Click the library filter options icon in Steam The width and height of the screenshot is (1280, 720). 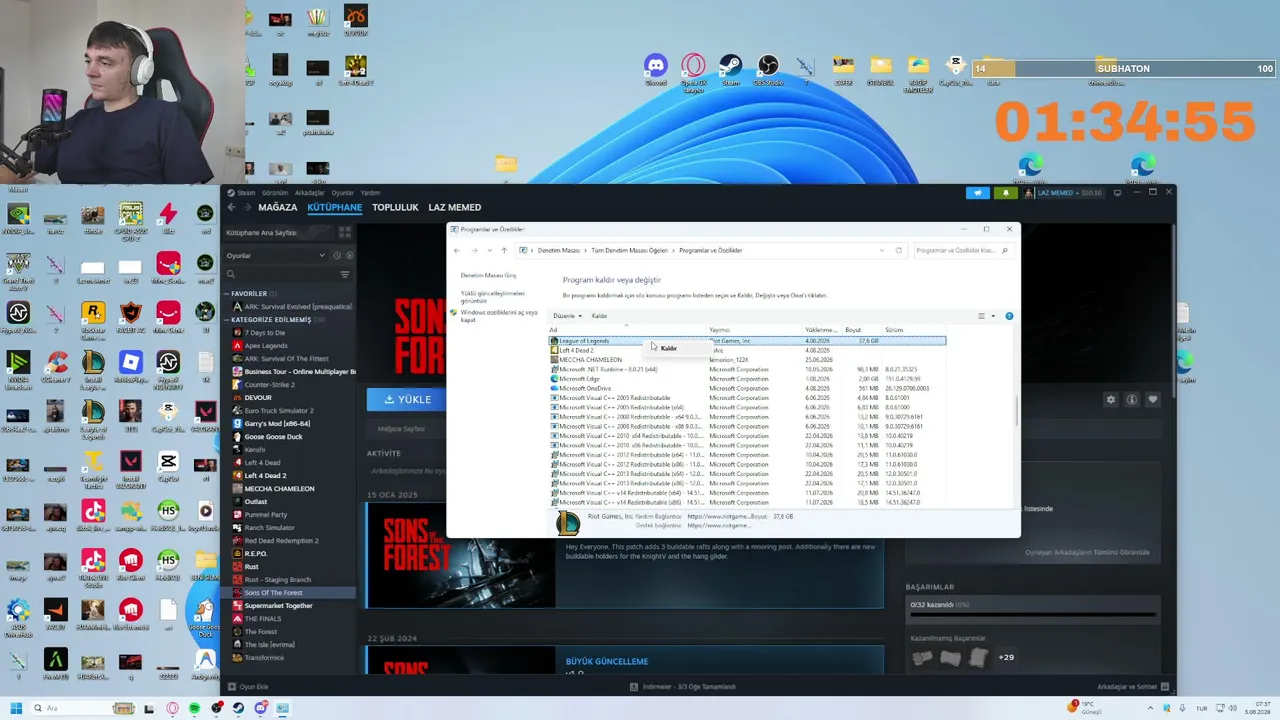345,274
